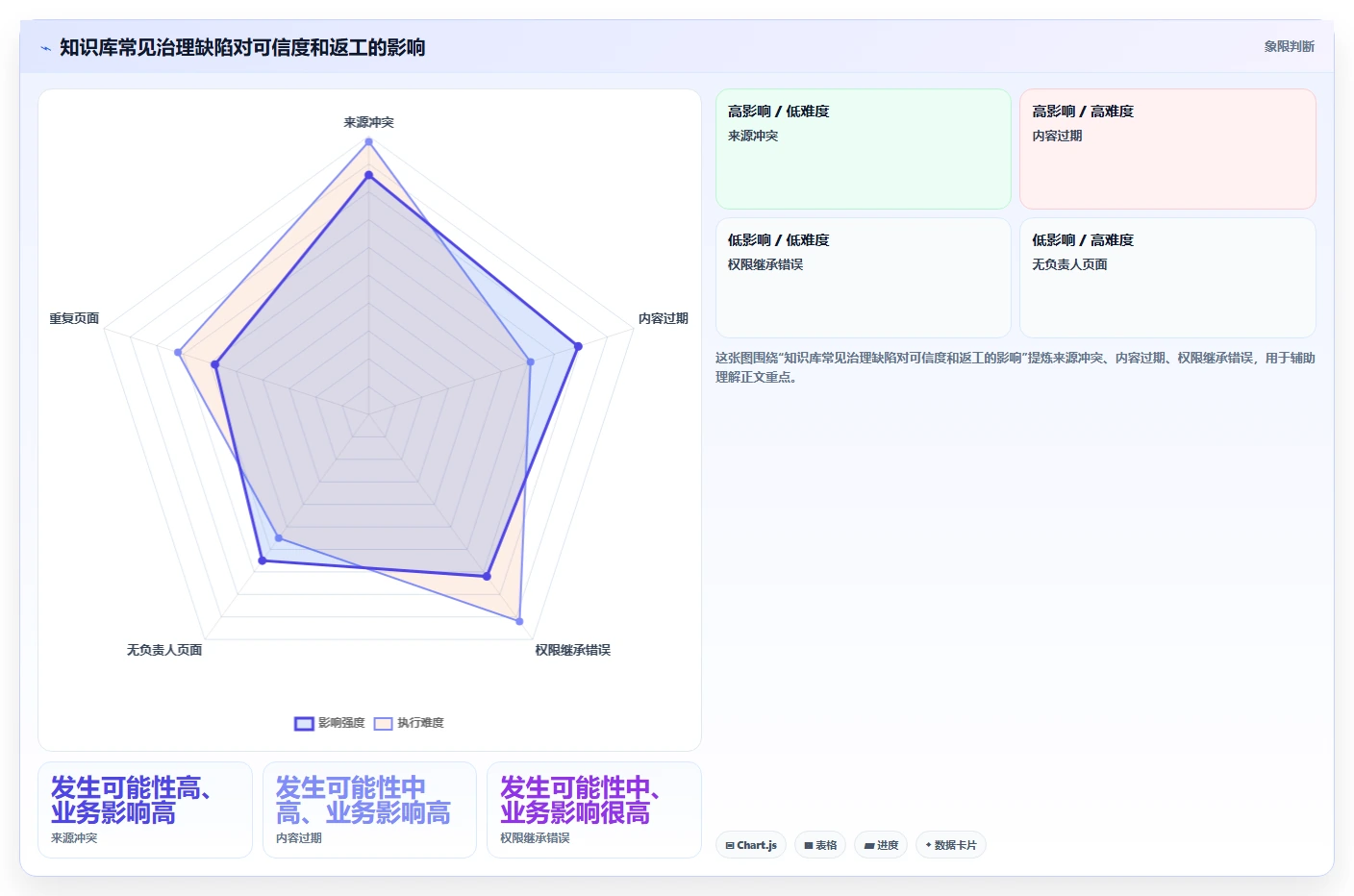
Task: Click the blue icon beside the page title
Action: tap(45, 48)
